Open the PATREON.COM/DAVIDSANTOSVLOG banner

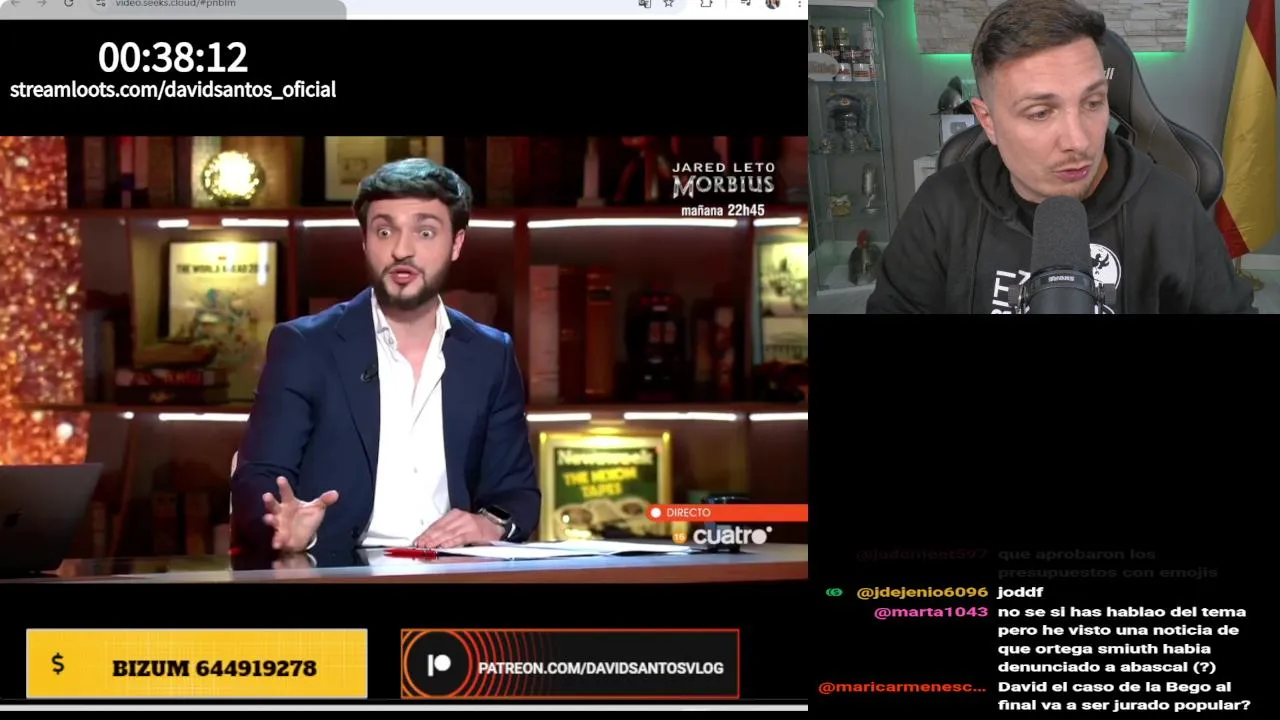570,664
